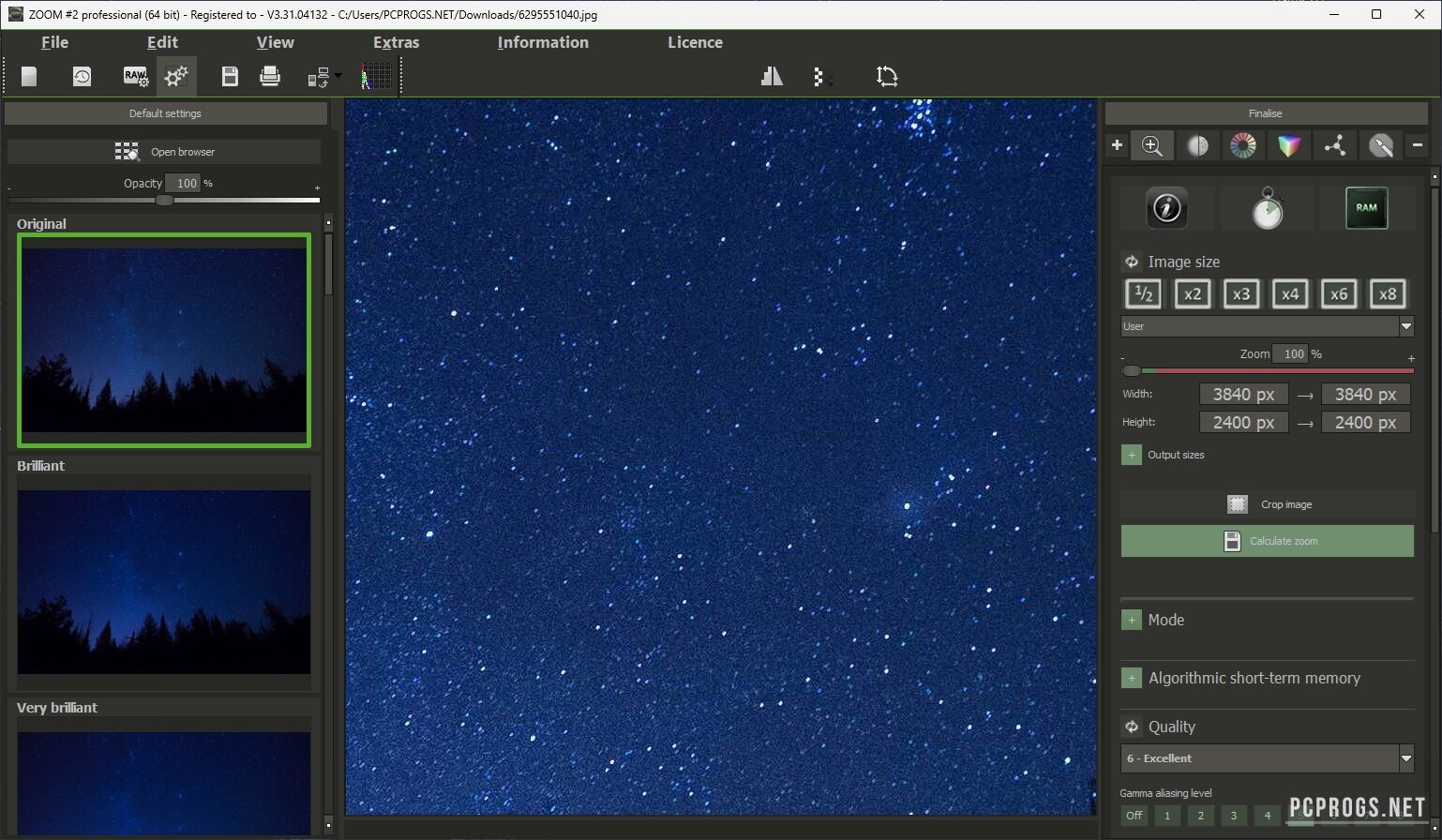Open the Quality dropdown showing 6 - Excellent
This screenshot has width=1442, height=840.
point(1267,758)
